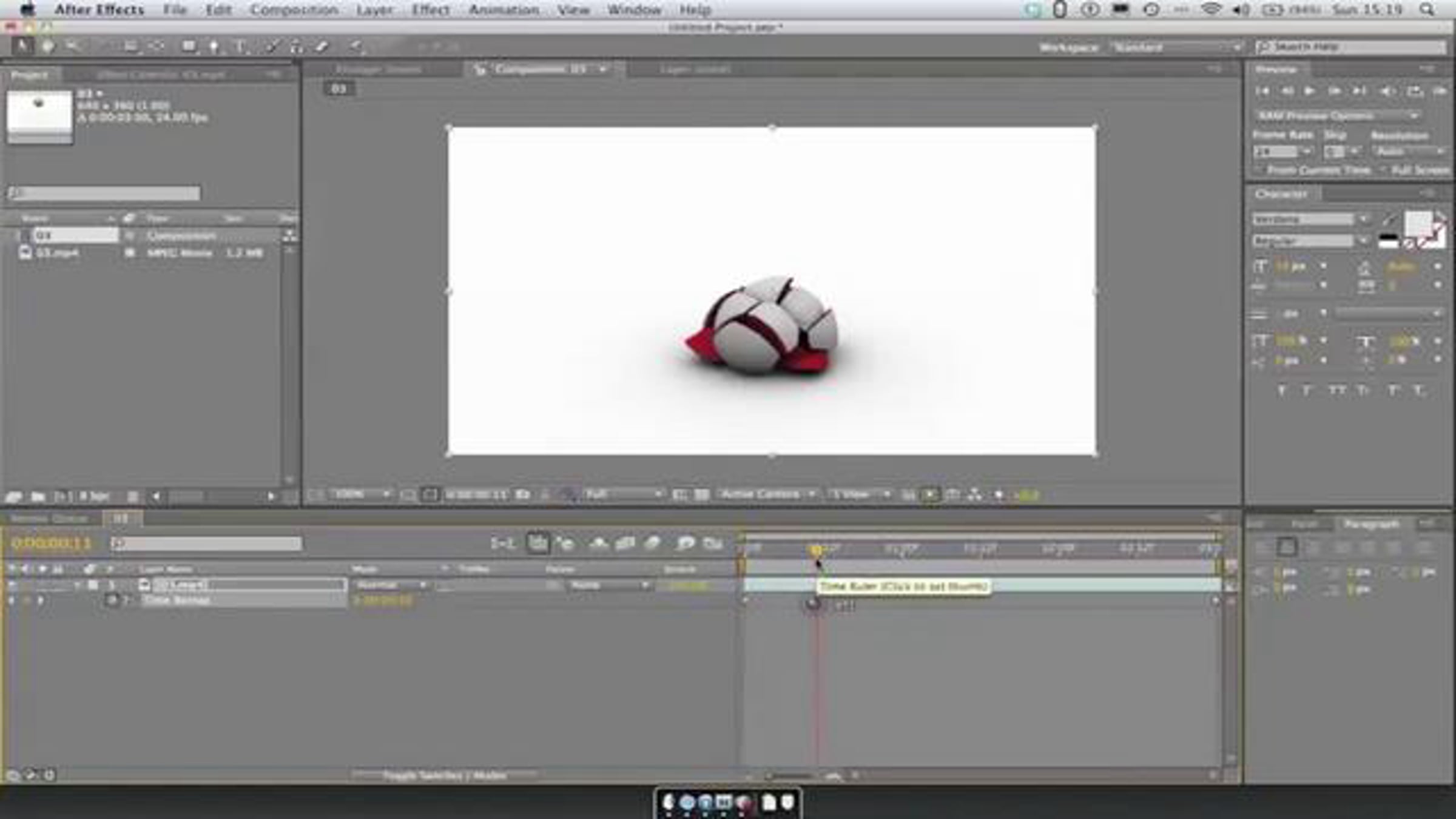Image resolution: width=1456 pixels, height=819 pixels.
Task: Take snapshot with camera icon in viewer
Action: (522, 495)
